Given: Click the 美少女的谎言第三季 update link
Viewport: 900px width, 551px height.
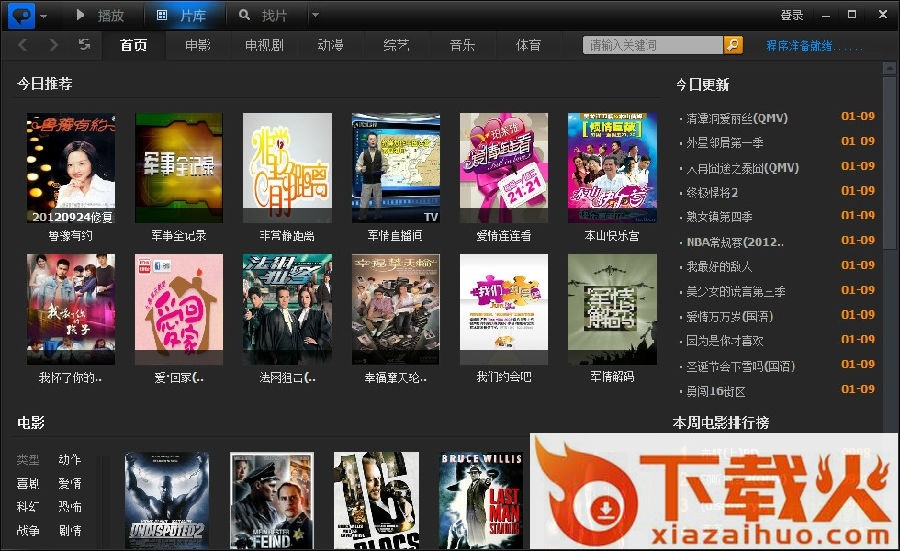Looking at the screenshot, I should (736, 292).
